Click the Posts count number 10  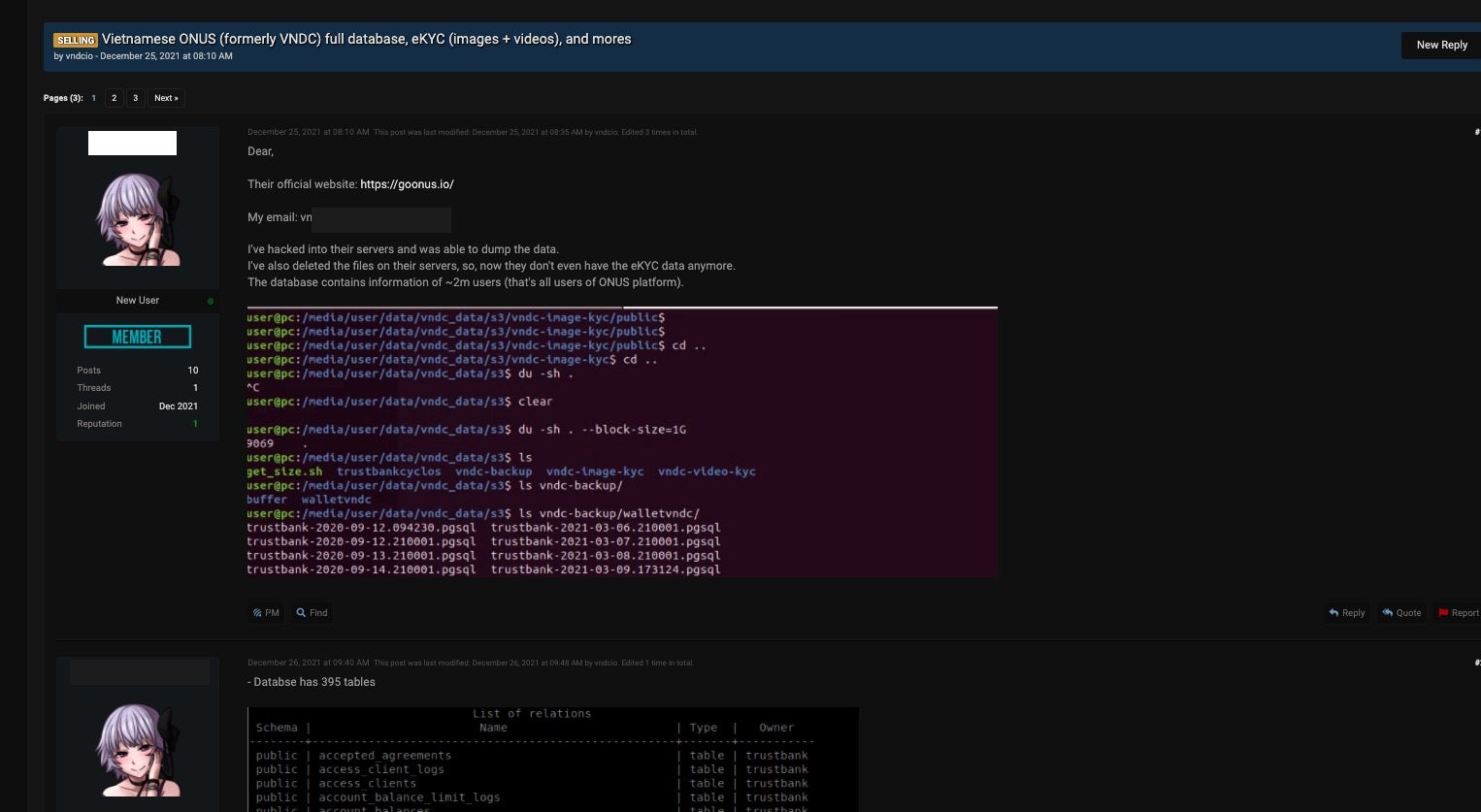pos(192,371)
